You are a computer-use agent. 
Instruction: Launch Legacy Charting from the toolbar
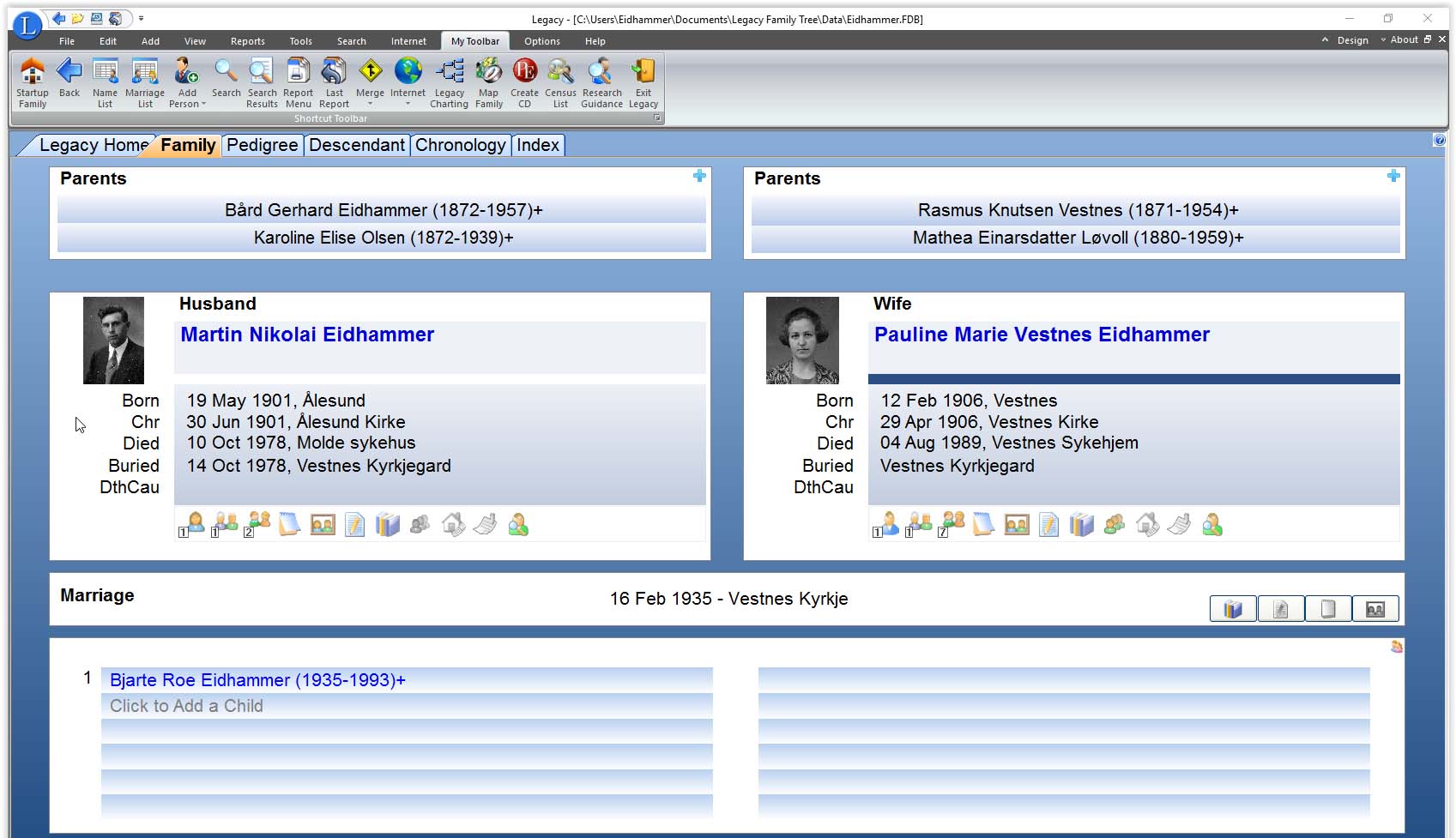(449, 82)
